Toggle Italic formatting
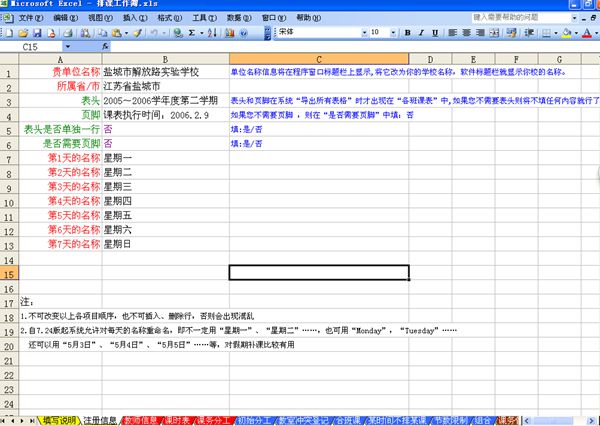Screen dimensions: 600x426 [421, 33]
